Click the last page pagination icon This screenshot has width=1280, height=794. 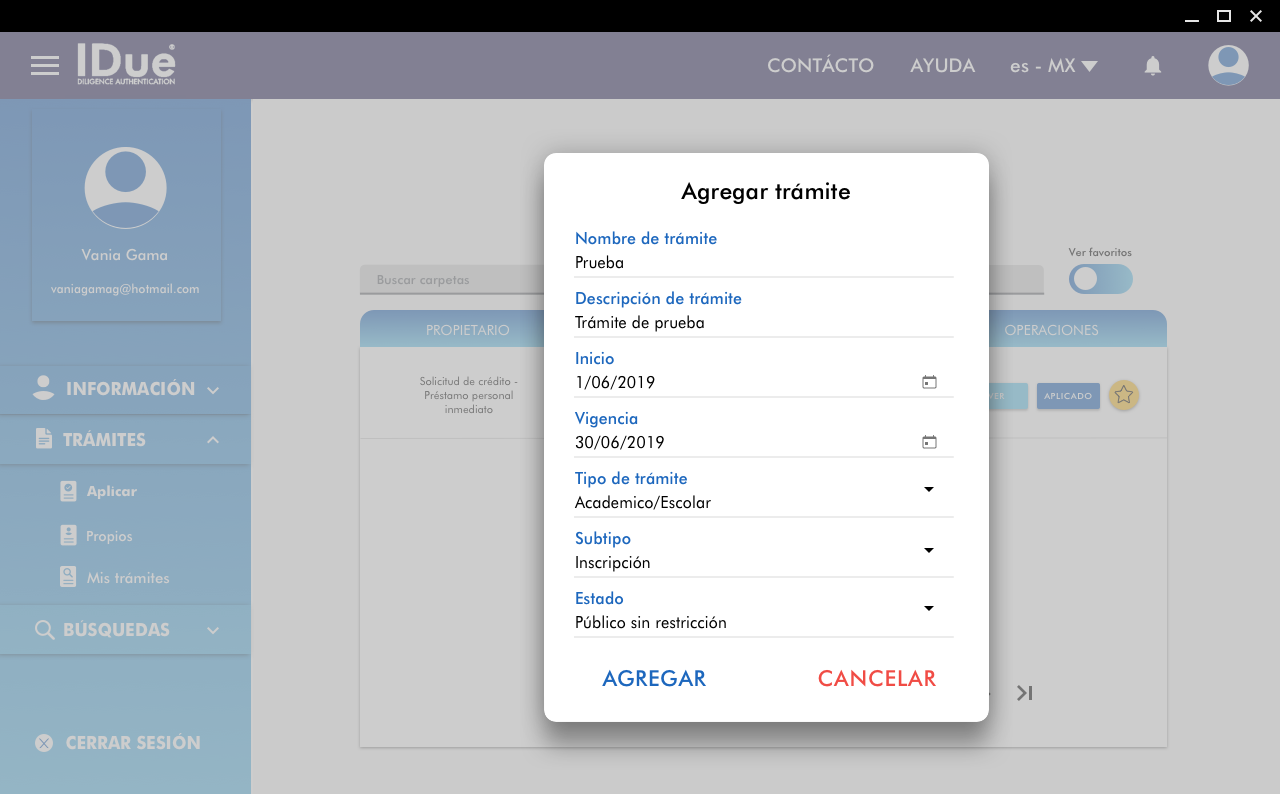pyautogui.click(x=1024, y=693)
